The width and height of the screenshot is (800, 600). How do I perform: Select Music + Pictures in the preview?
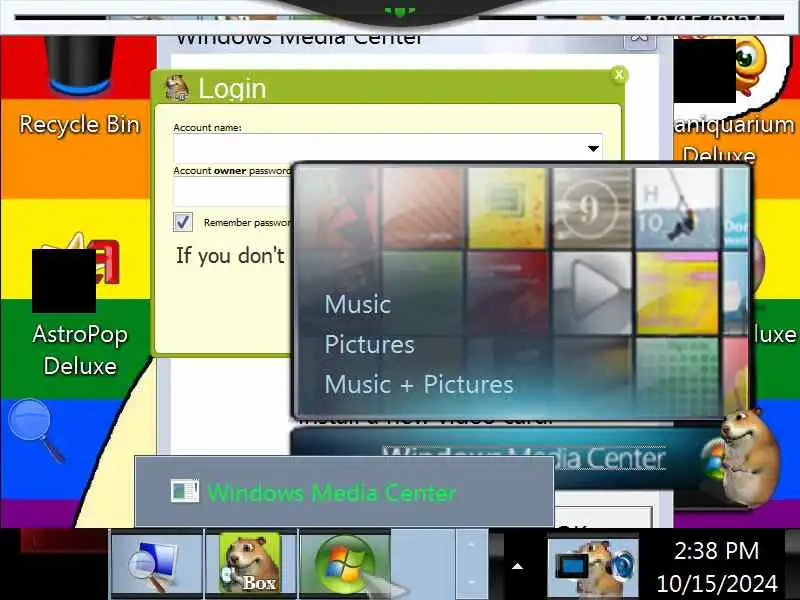[x=419, y=384]
